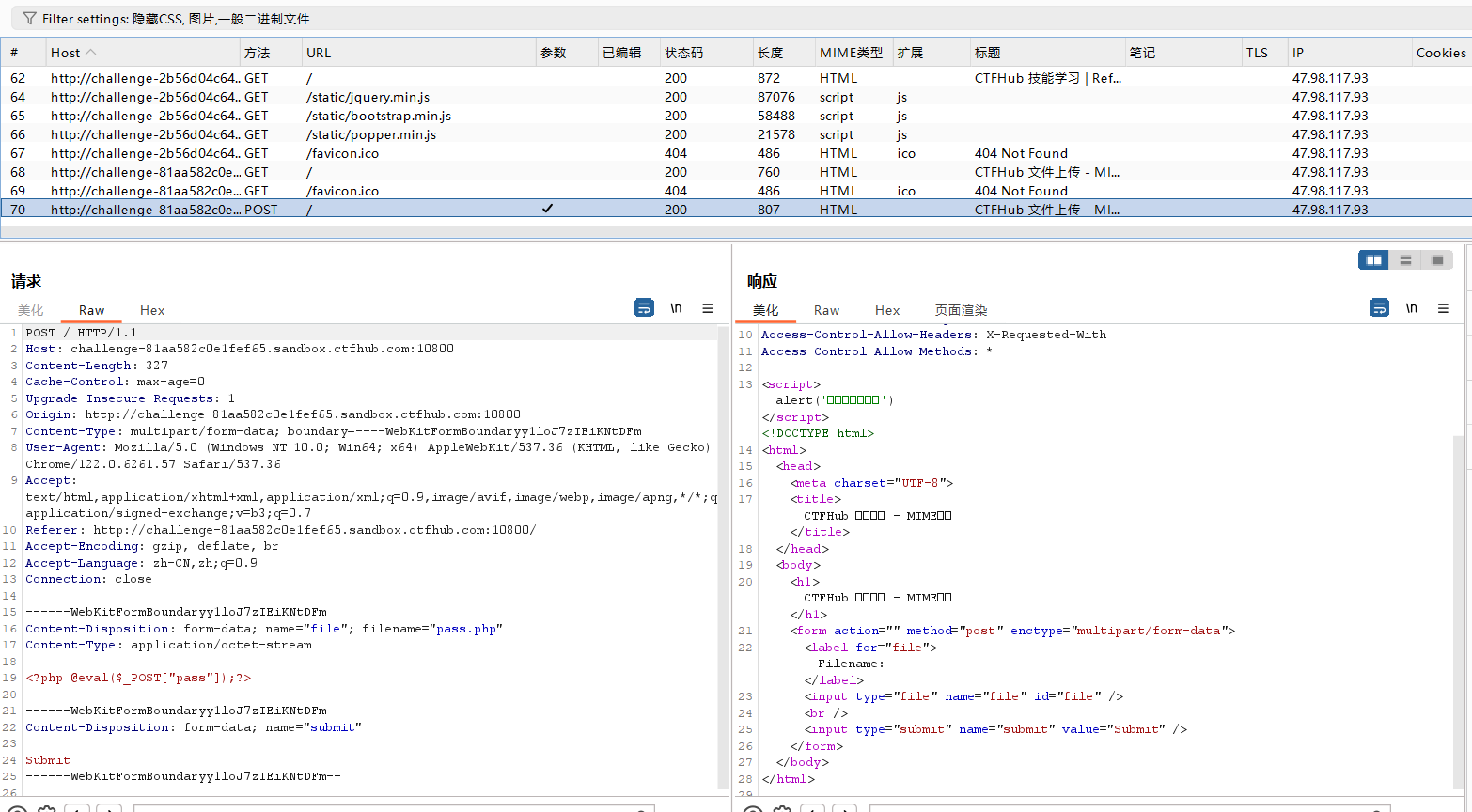This screenshot has height=812, width=1472.
Task: Click the 'Content-Length: 327' request header
Action: 97,366
